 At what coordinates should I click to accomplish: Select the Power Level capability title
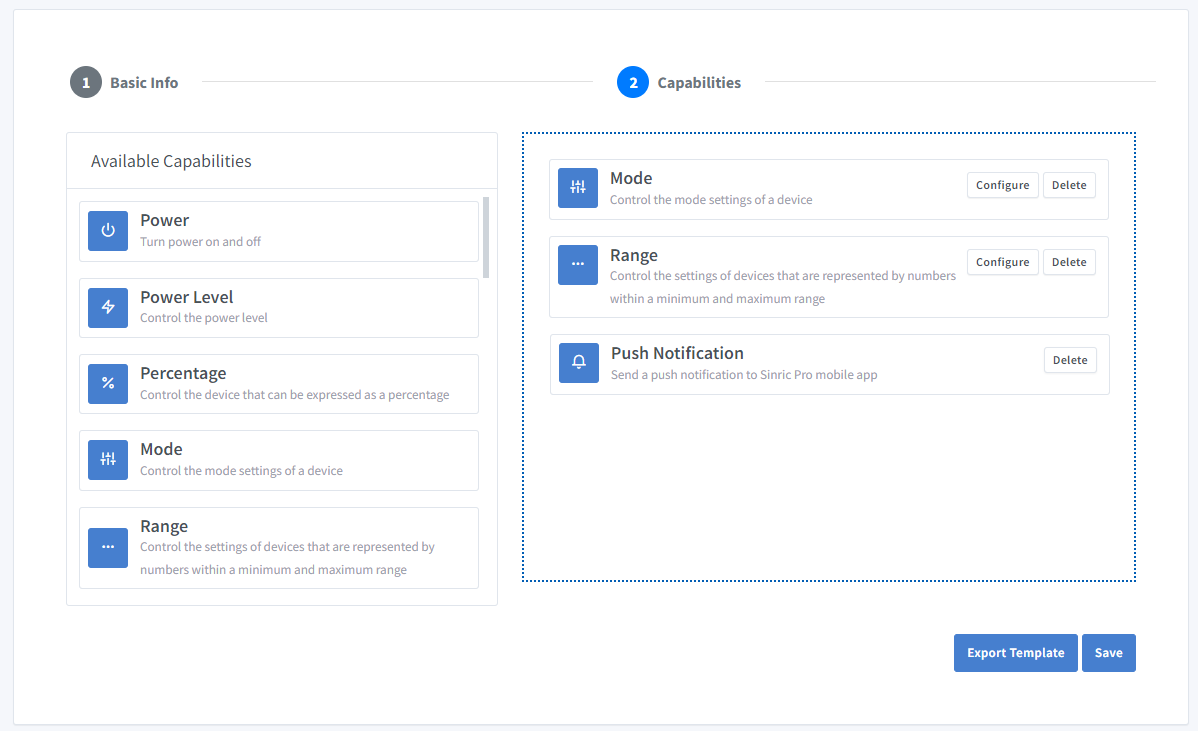click(186, 297)
